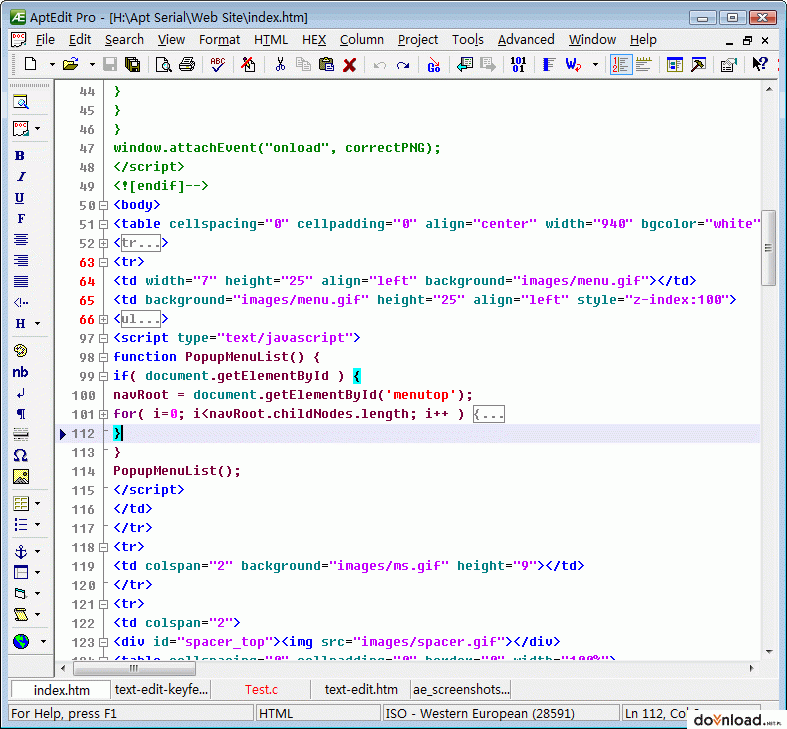Open sidebar preview magnifier window icon

point(21,102)
